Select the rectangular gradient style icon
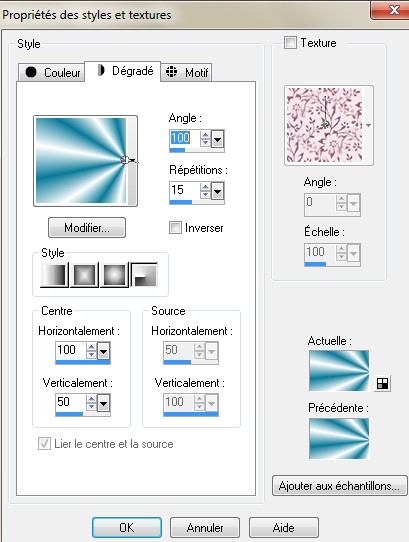409x542 pixels. tap(84, 275)
